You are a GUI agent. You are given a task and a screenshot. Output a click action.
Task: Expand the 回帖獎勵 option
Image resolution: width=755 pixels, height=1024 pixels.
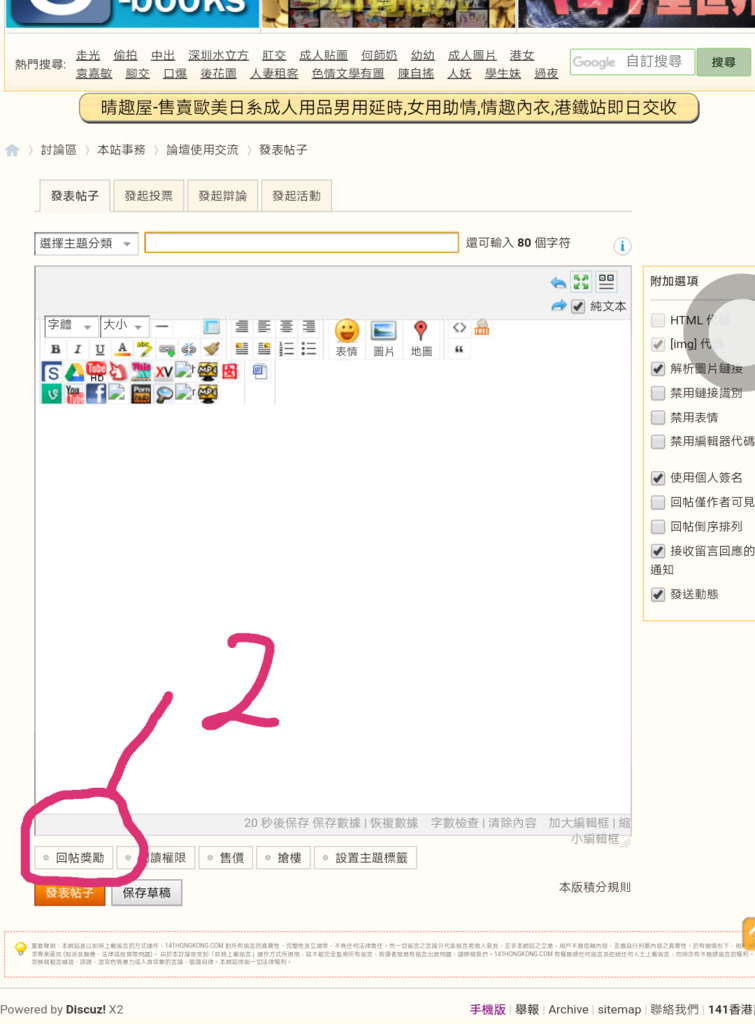tap(74, 857)
